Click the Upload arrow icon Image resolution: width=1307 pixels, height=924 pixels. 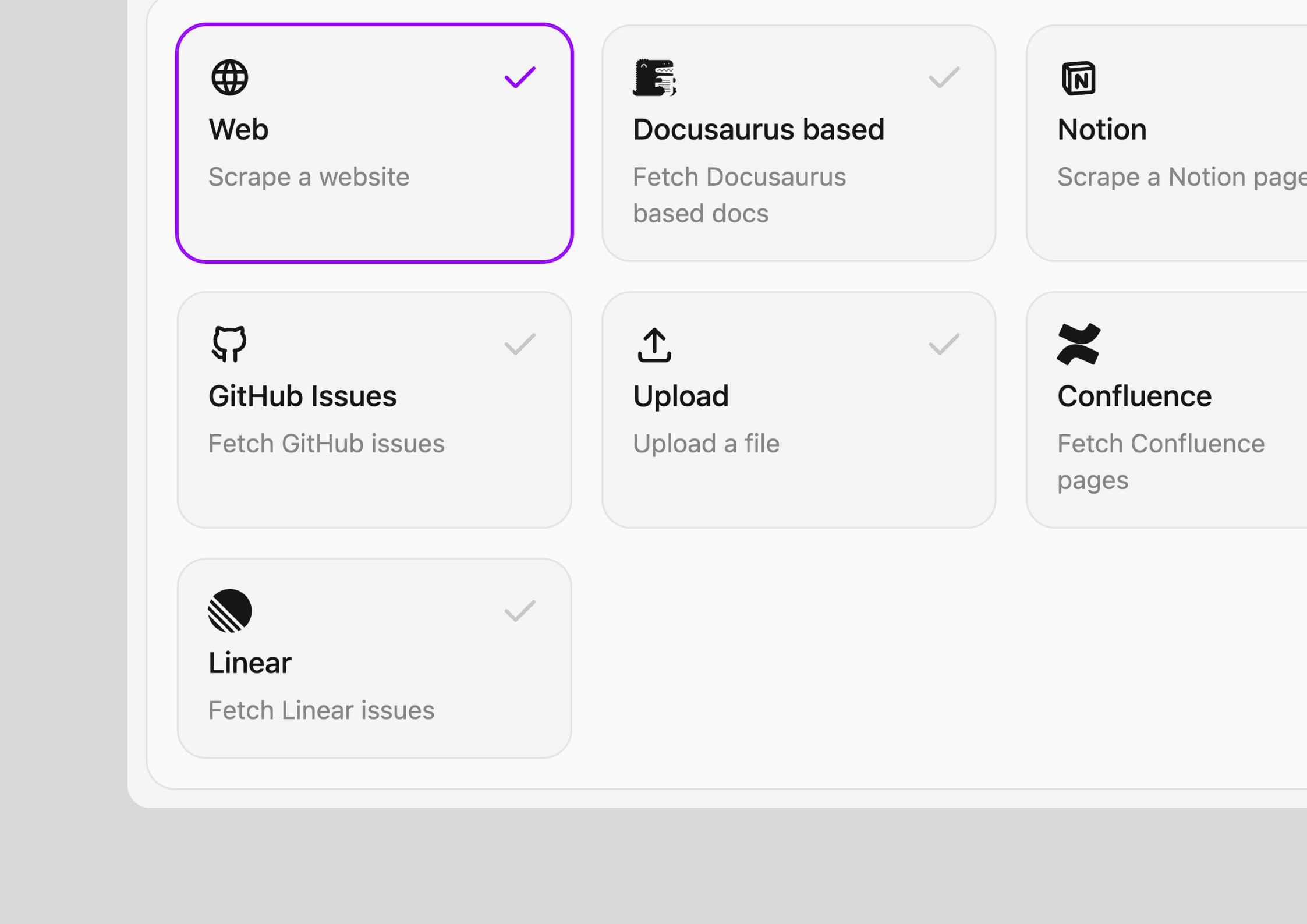[x=654, y=345]
